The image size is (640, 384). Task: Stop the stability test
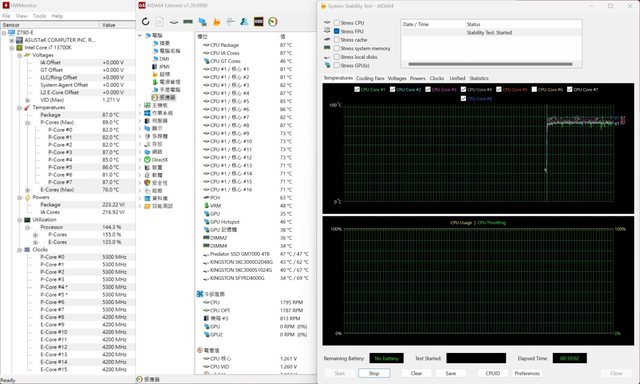(x=374, y=373)
